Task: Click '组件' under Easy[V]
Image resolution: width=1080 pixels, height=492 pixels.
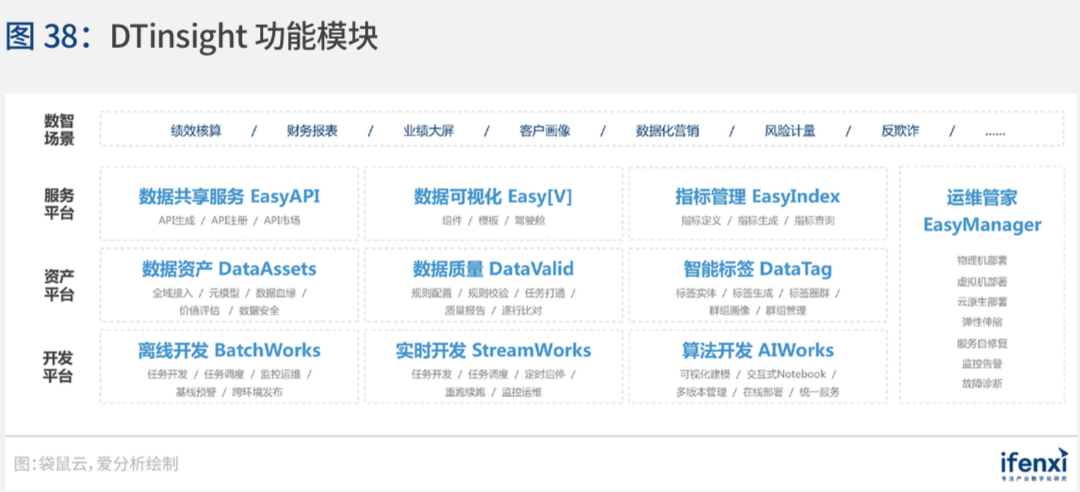Action: click(451, 221)
